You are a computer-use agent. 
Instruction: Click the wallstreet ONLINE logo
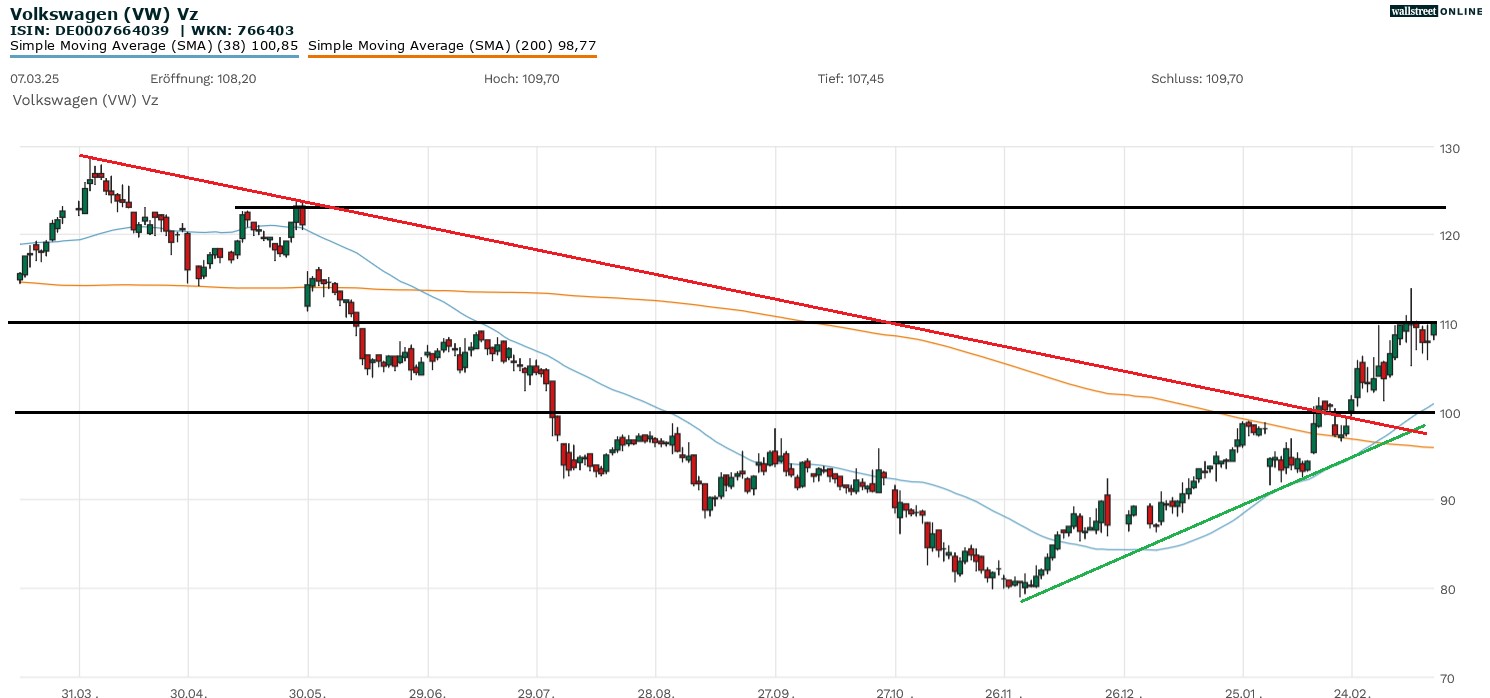[x=1436, y=11]
